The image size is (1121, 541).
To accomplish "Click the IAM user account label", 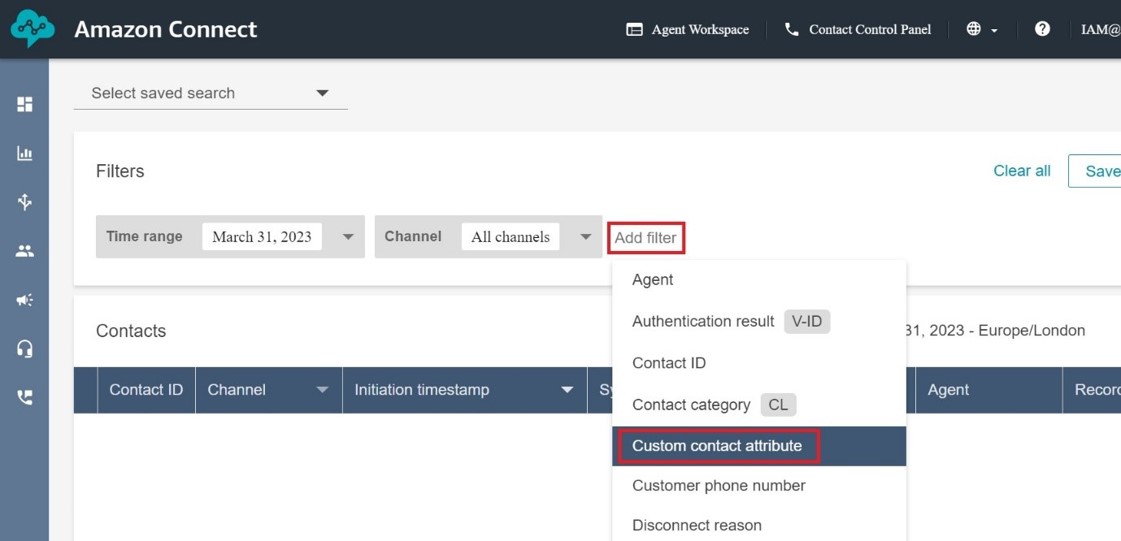I will [x=1100, y=29].
